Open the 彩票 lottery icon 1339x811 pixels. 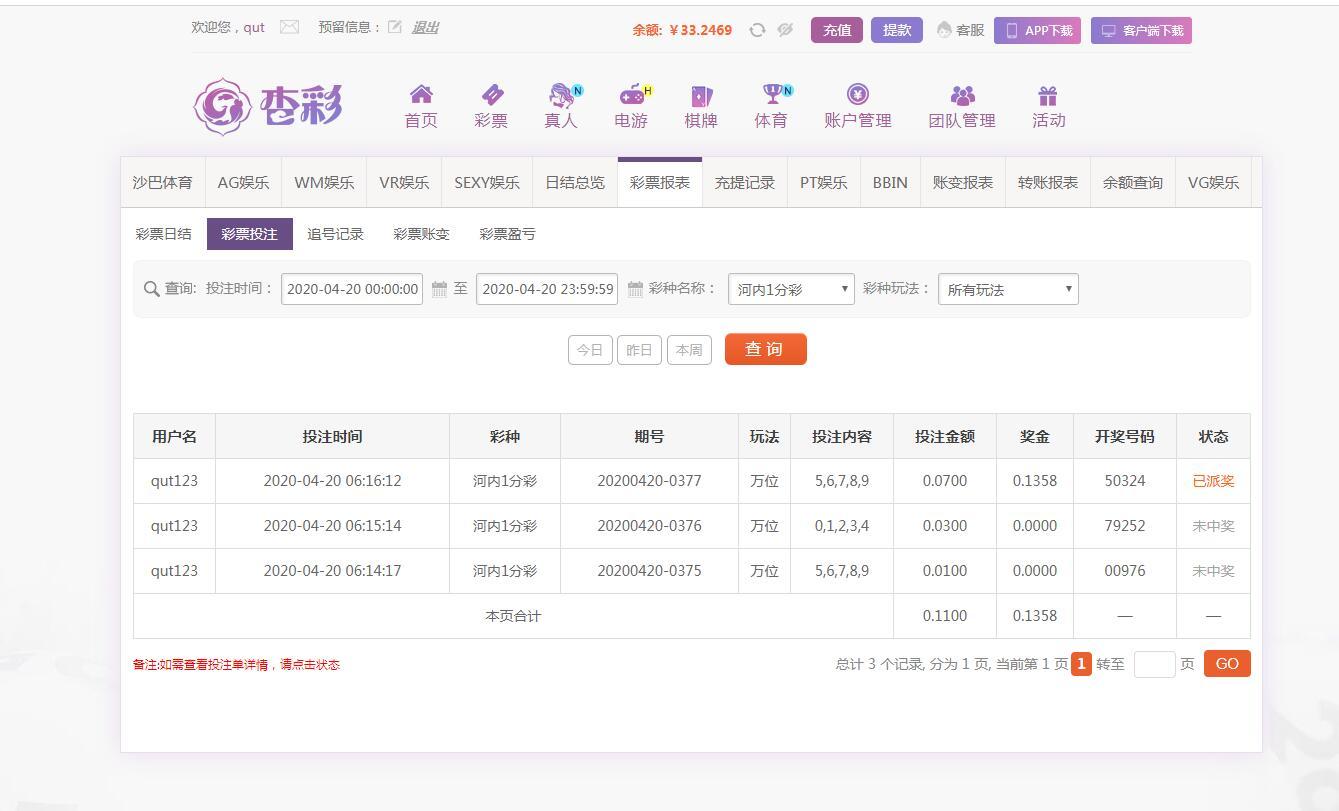click(491, 95)
